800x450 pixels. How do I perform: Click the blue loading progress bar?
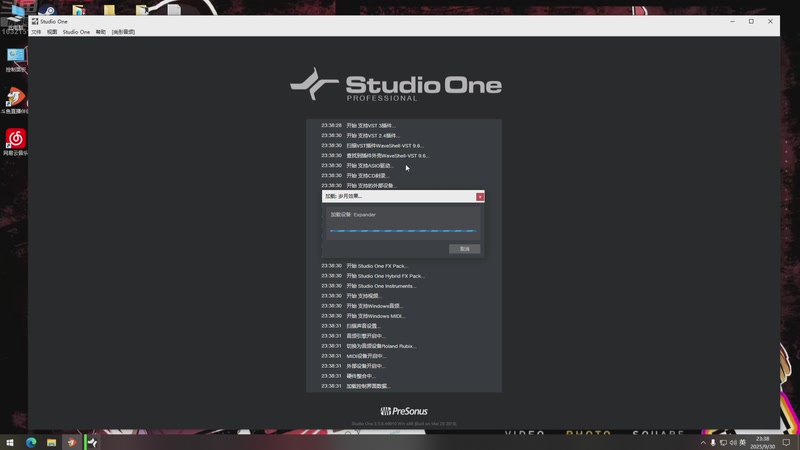click(x=403, y=231)
